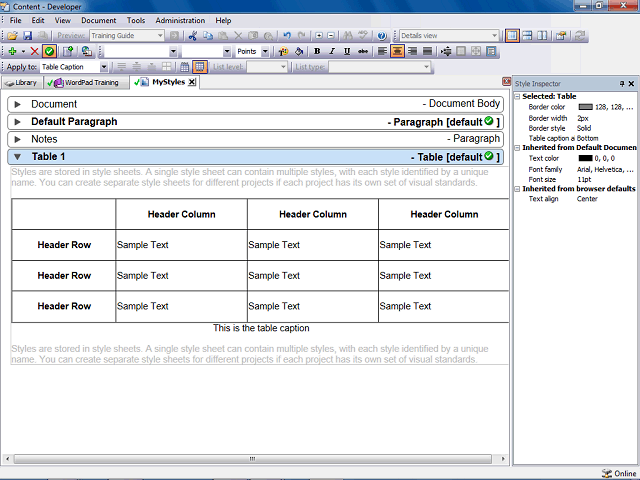The width and height of the screenshot is (640, 480).
Task: Toggle Italic formatting
Action: pos(332,51)
